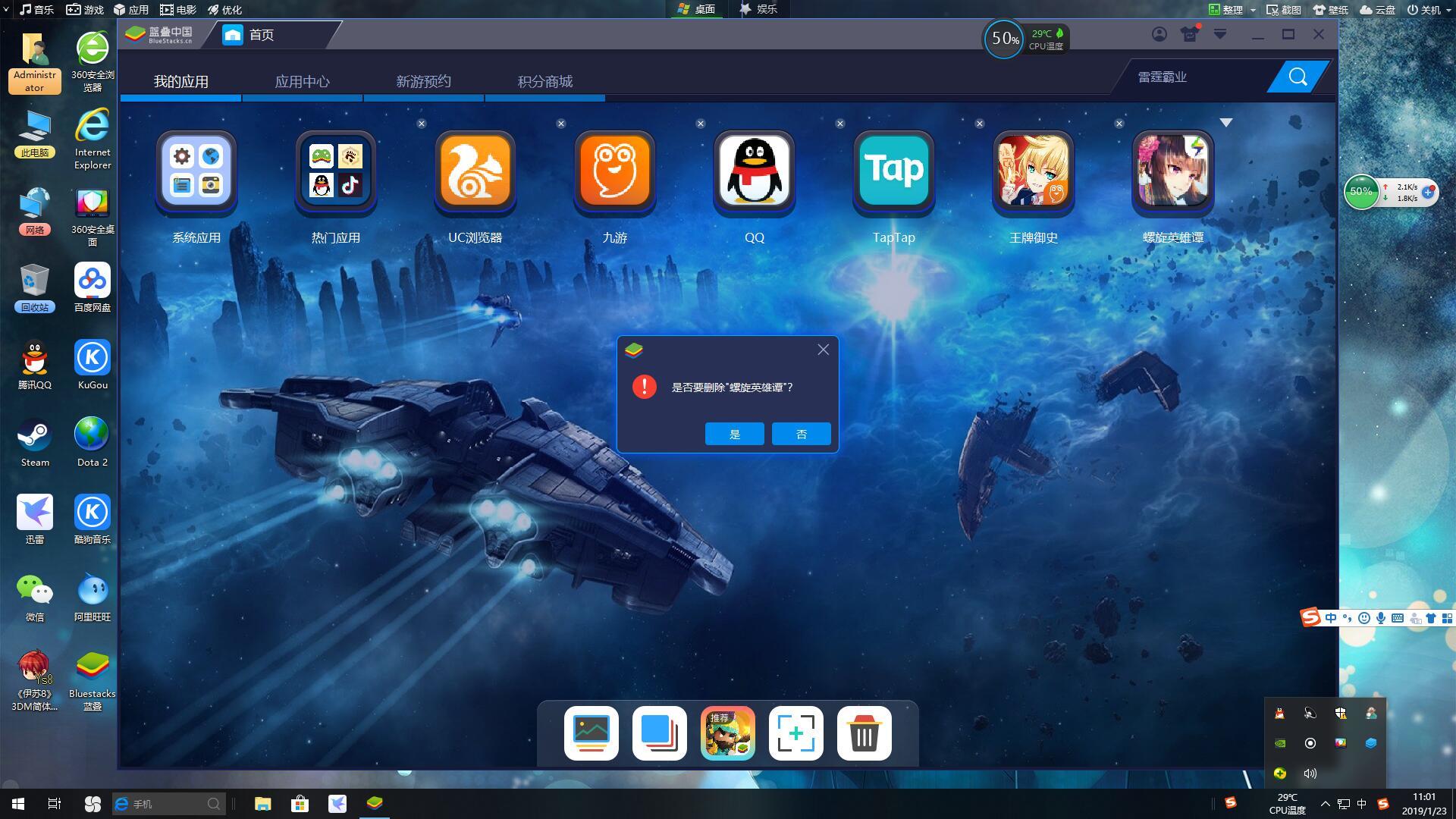Select the Steam desktop shortcut
1456x819 pixels.
click(35, 442)
